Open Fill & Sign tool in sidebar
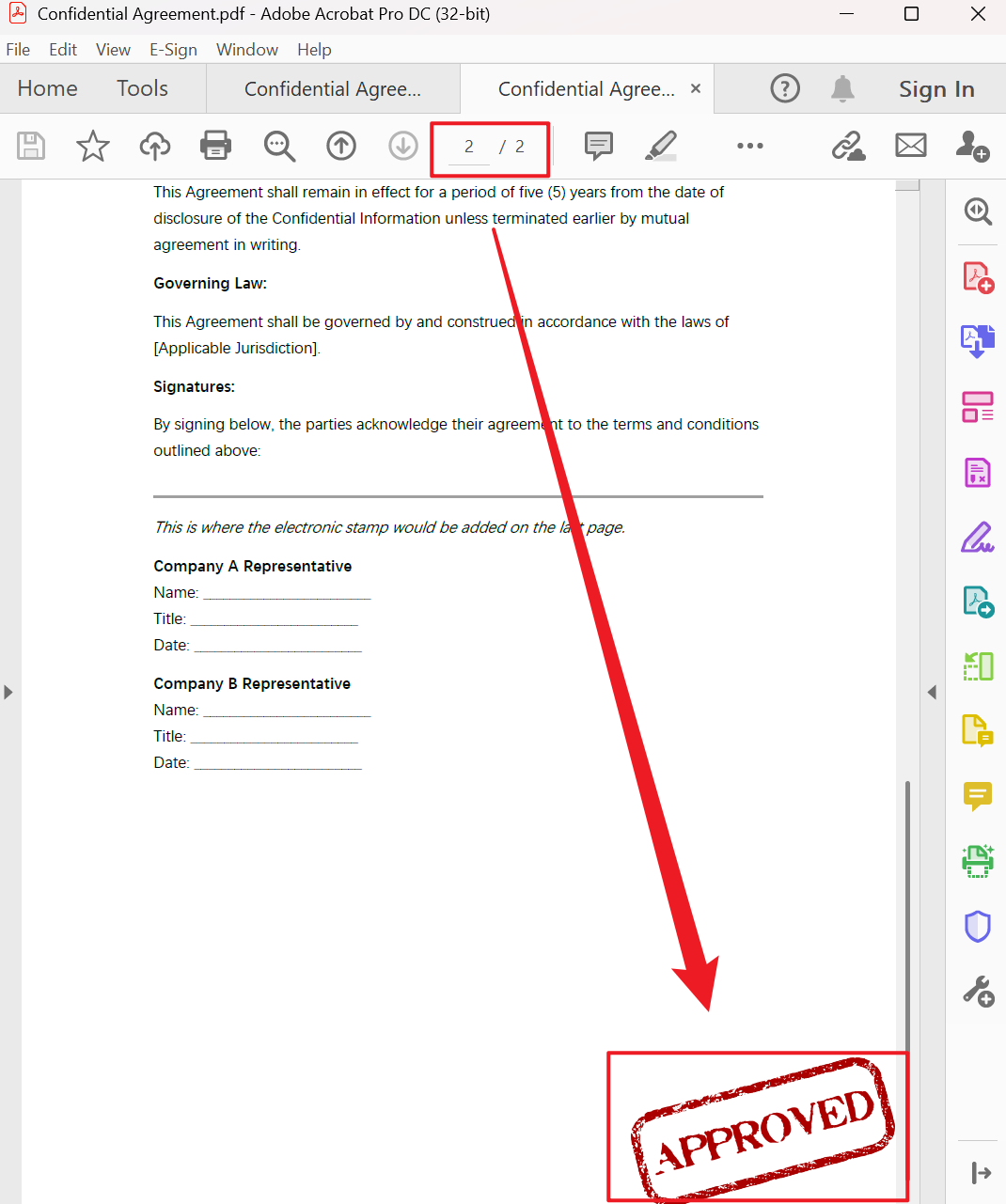Viewport: 1006px width, 1204px height. coord(978,538)
